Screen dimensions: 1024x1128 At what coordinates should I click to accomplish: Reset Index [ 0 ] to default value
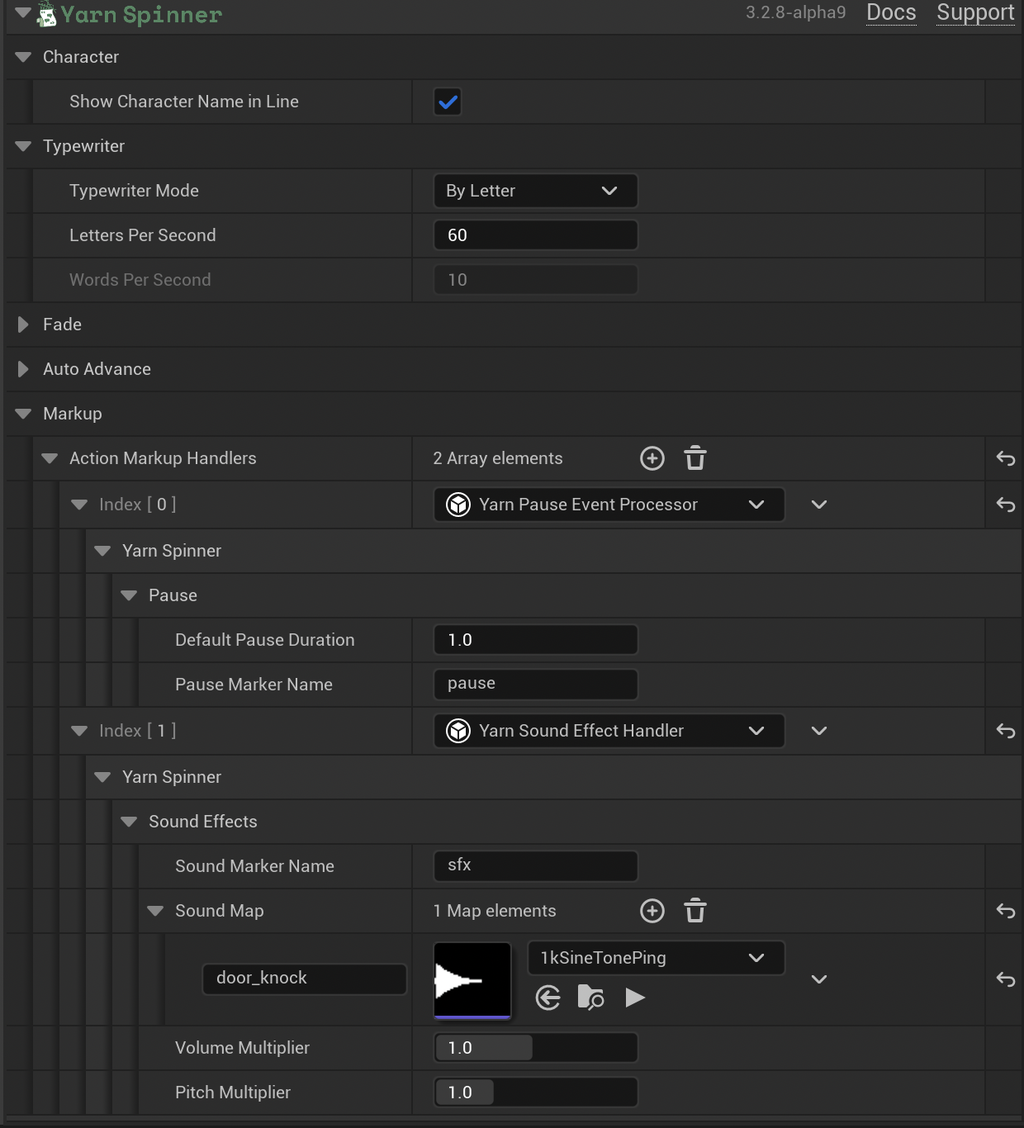click(x=1005, y=504)
